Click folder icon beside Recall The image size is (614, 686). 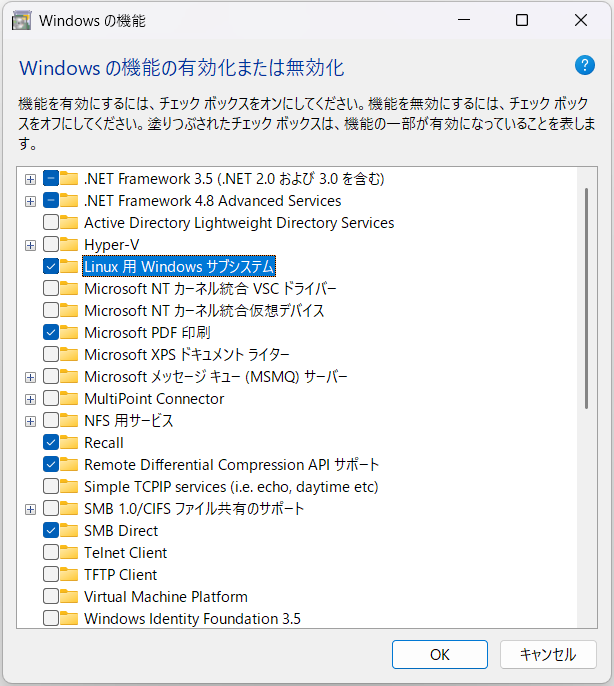coord(69,442)
